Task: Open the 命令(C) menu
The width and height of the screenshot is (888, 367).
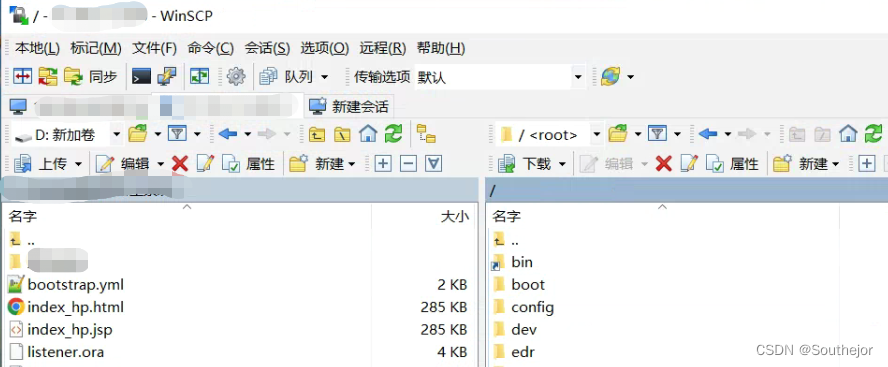Action: (x=211, y=49)
